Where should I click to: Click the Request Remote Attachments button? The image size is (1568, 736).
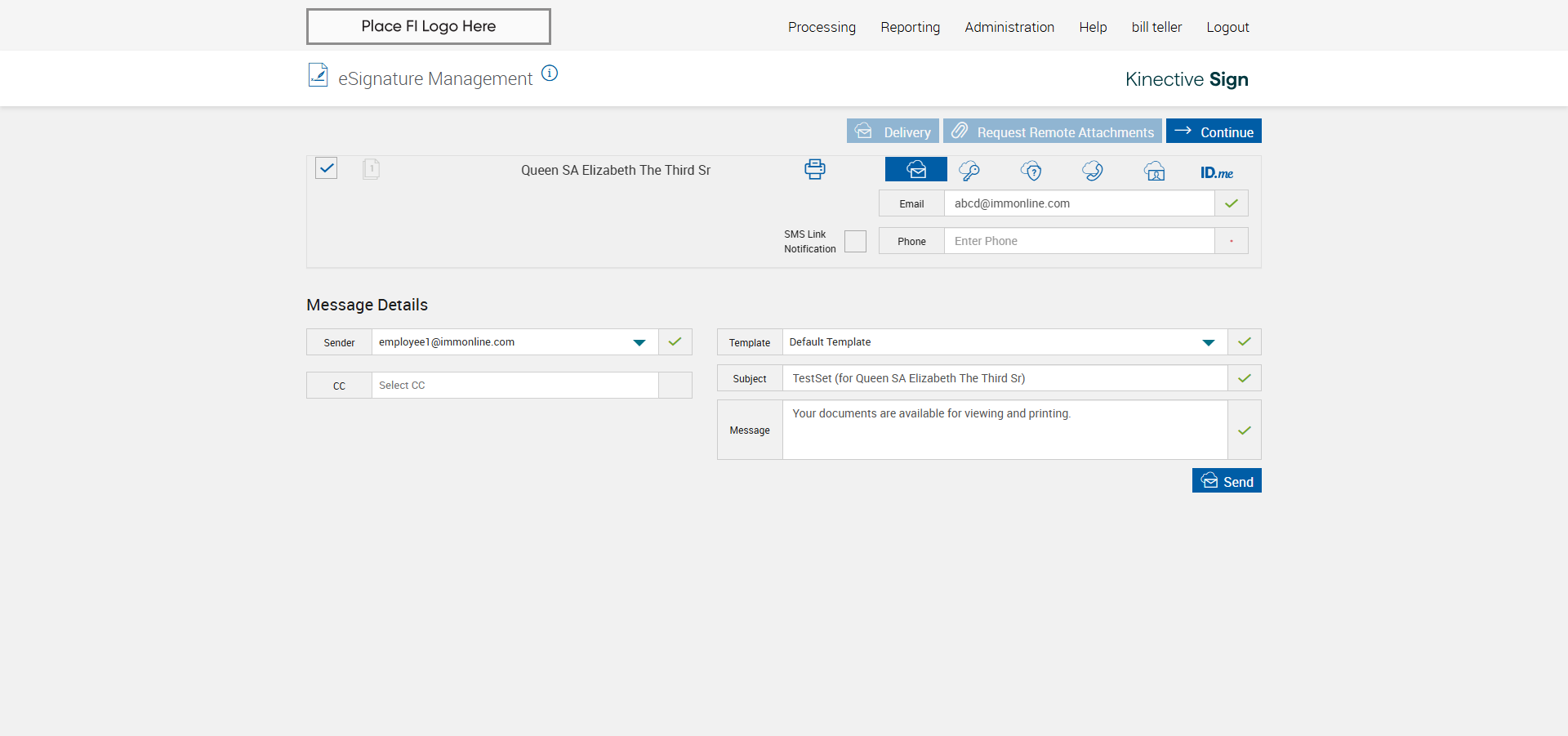click(1052, 132)
